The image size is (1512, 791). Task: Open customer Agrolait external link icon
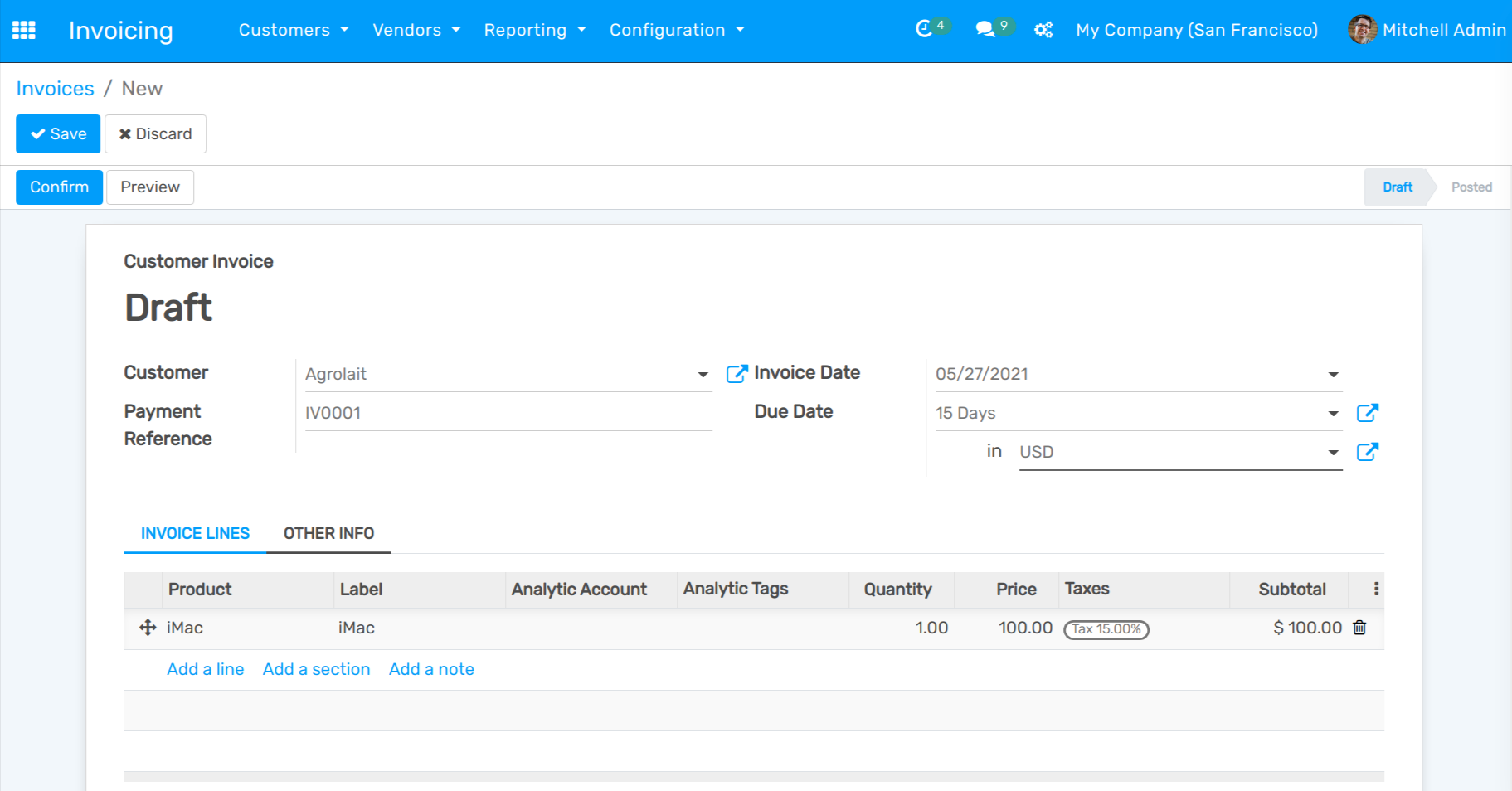[737, 374]
